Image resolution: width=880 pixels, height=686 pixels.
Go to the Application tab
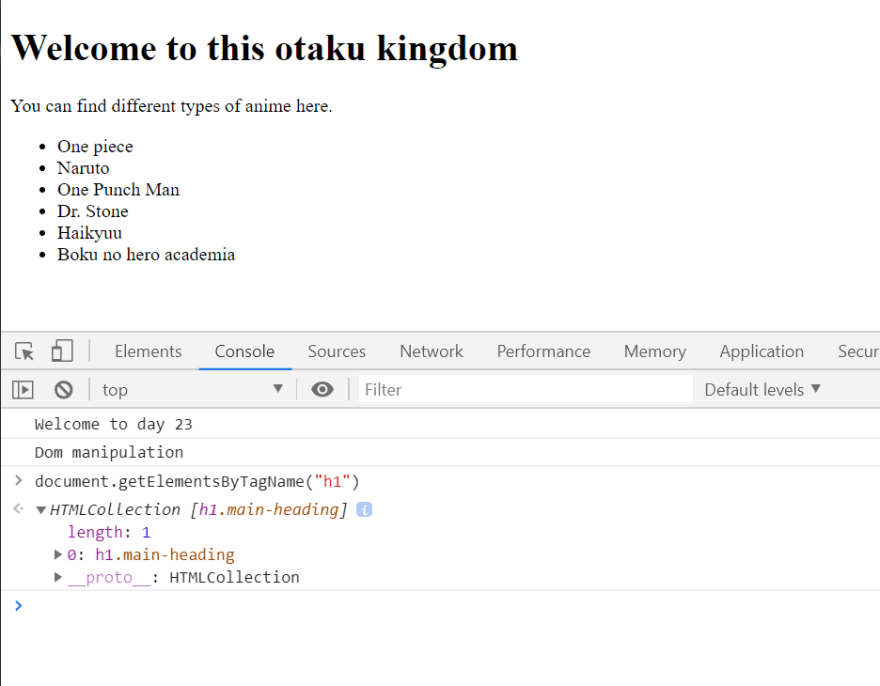tap(762, 351)
